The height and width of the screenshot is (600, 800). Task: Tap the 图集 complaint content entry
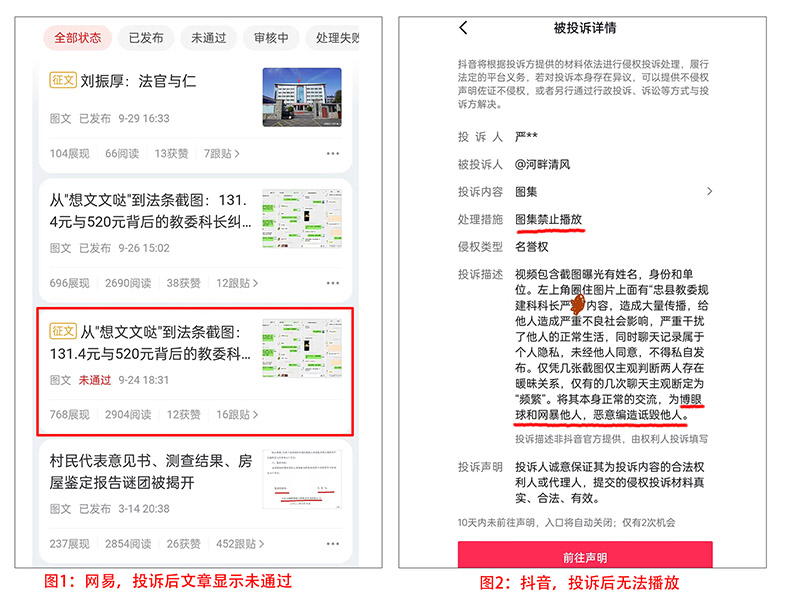[526, 191]
